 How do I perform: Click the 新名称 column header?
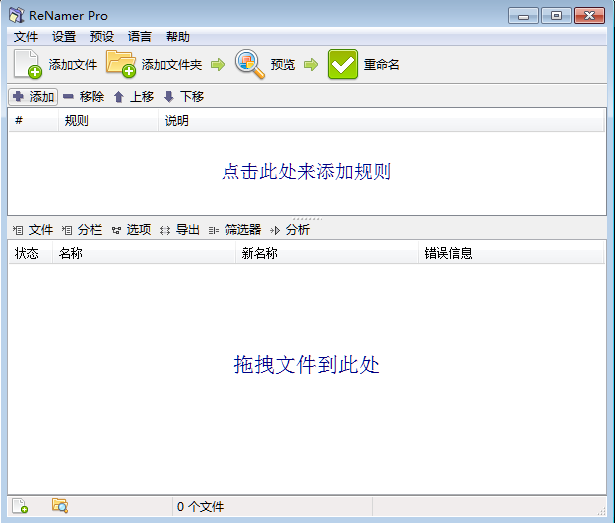260,253
